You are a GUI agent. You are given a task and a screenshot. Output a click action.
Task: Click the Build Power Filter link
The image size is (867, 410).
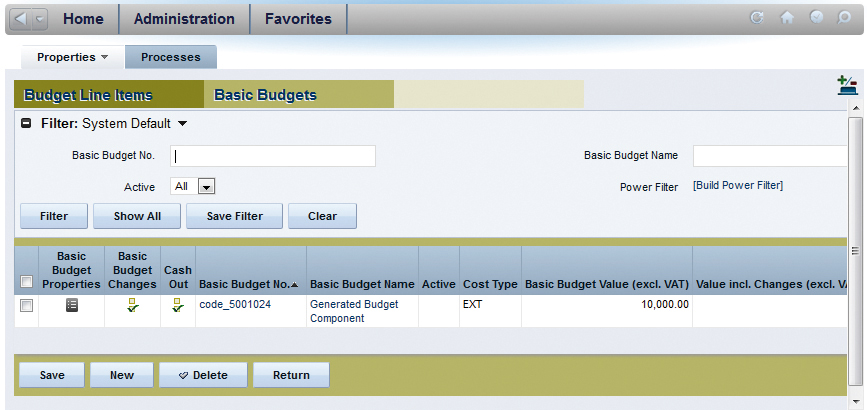pyautogui.click(x=738, y=186)
